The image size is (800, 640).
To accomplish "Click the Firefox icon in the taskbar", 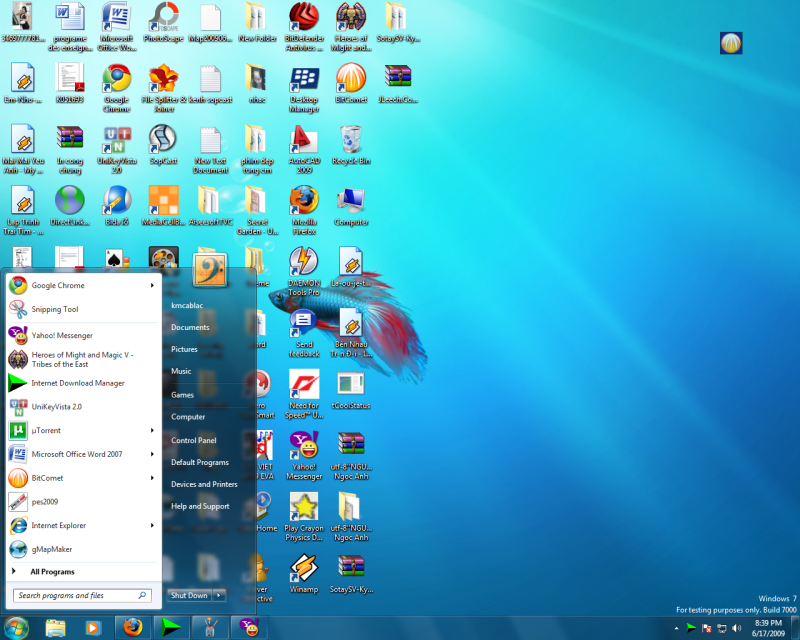I will (130, 627).
